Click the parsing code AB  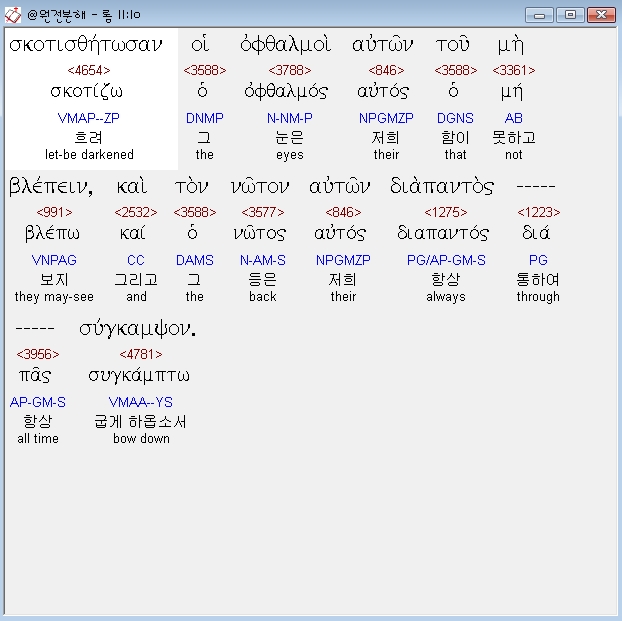(514, 118)
